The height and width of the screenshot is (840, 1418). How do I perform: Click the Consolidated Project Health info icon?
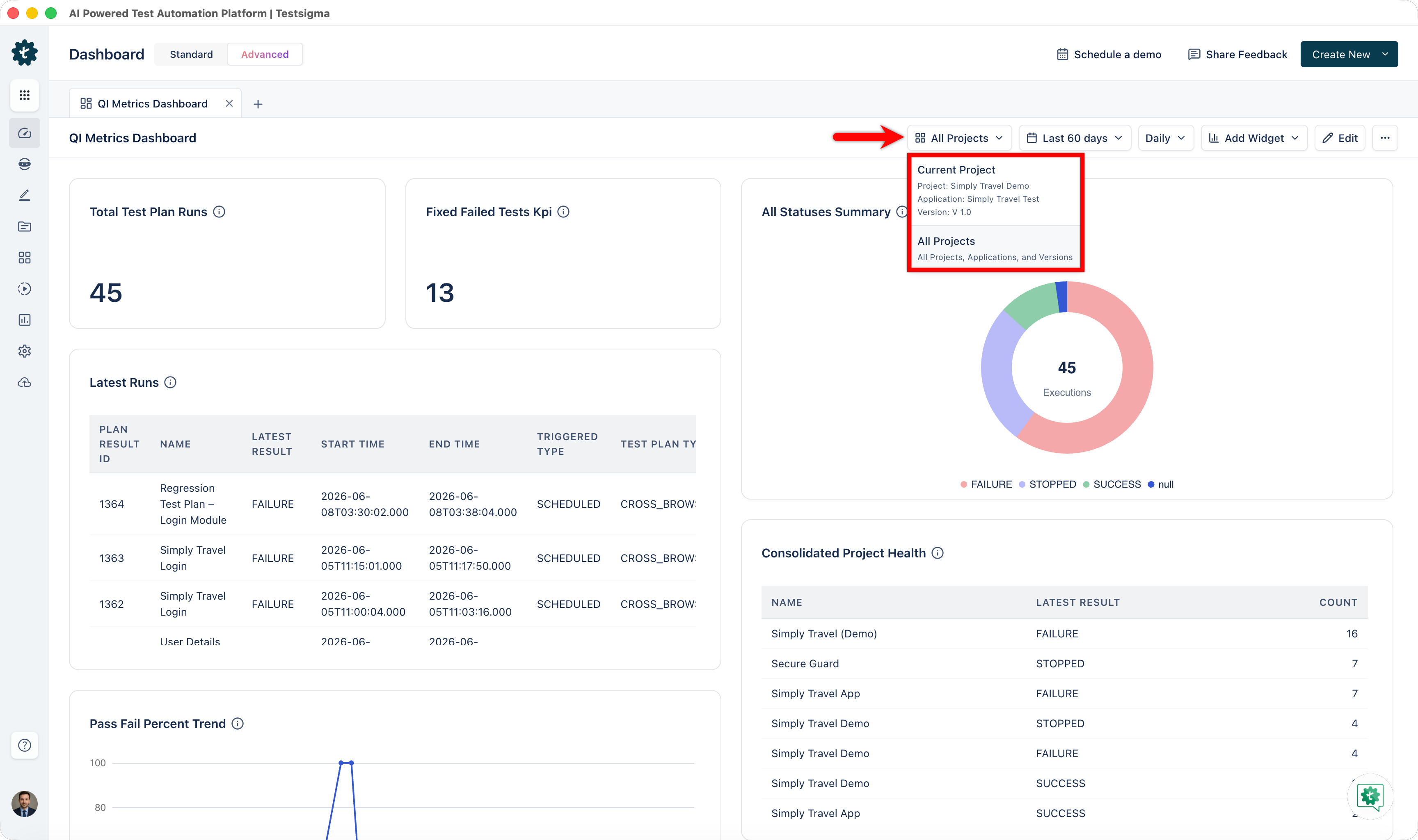coord(938,553)
